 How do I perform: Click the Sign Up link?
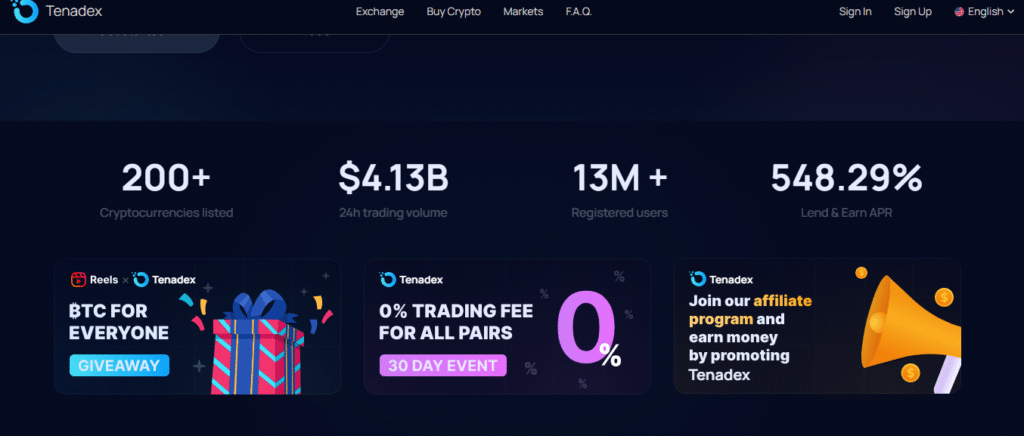coord(912,12)
